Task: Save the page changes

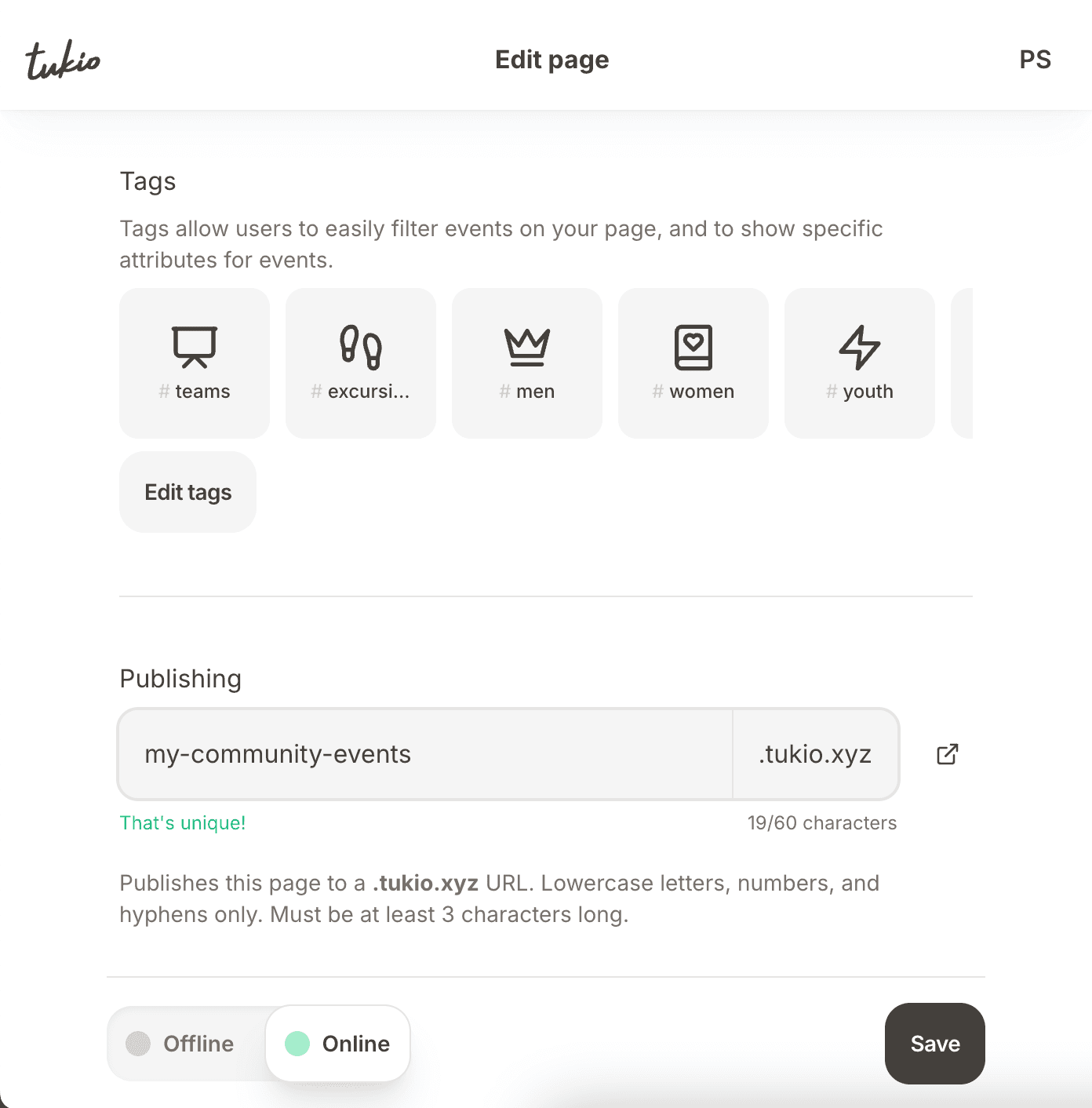Action: [935, 1044]
